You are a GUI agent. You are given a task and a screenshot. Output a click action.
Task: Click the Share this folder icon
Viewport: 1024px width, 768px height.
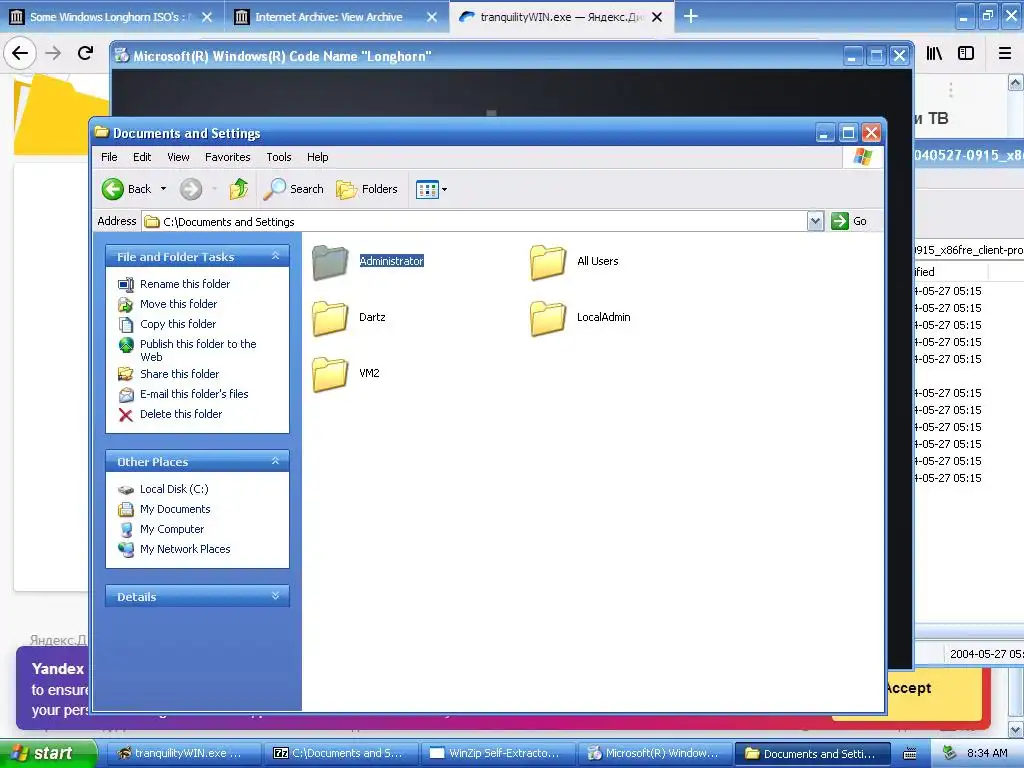click(126, 374)
